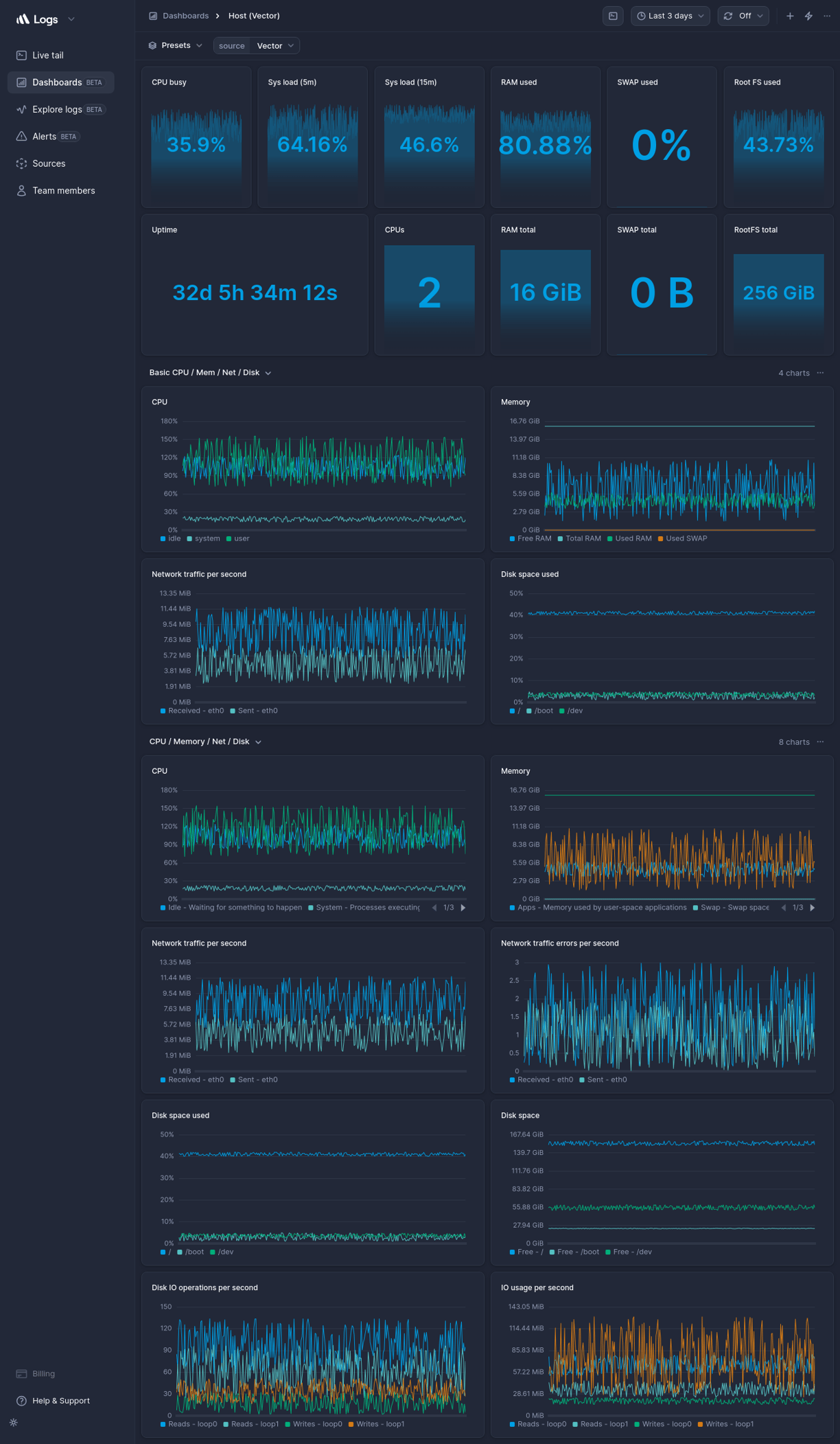
Task: Click the Sources dashed circle icon
Action: click(21, 163)
